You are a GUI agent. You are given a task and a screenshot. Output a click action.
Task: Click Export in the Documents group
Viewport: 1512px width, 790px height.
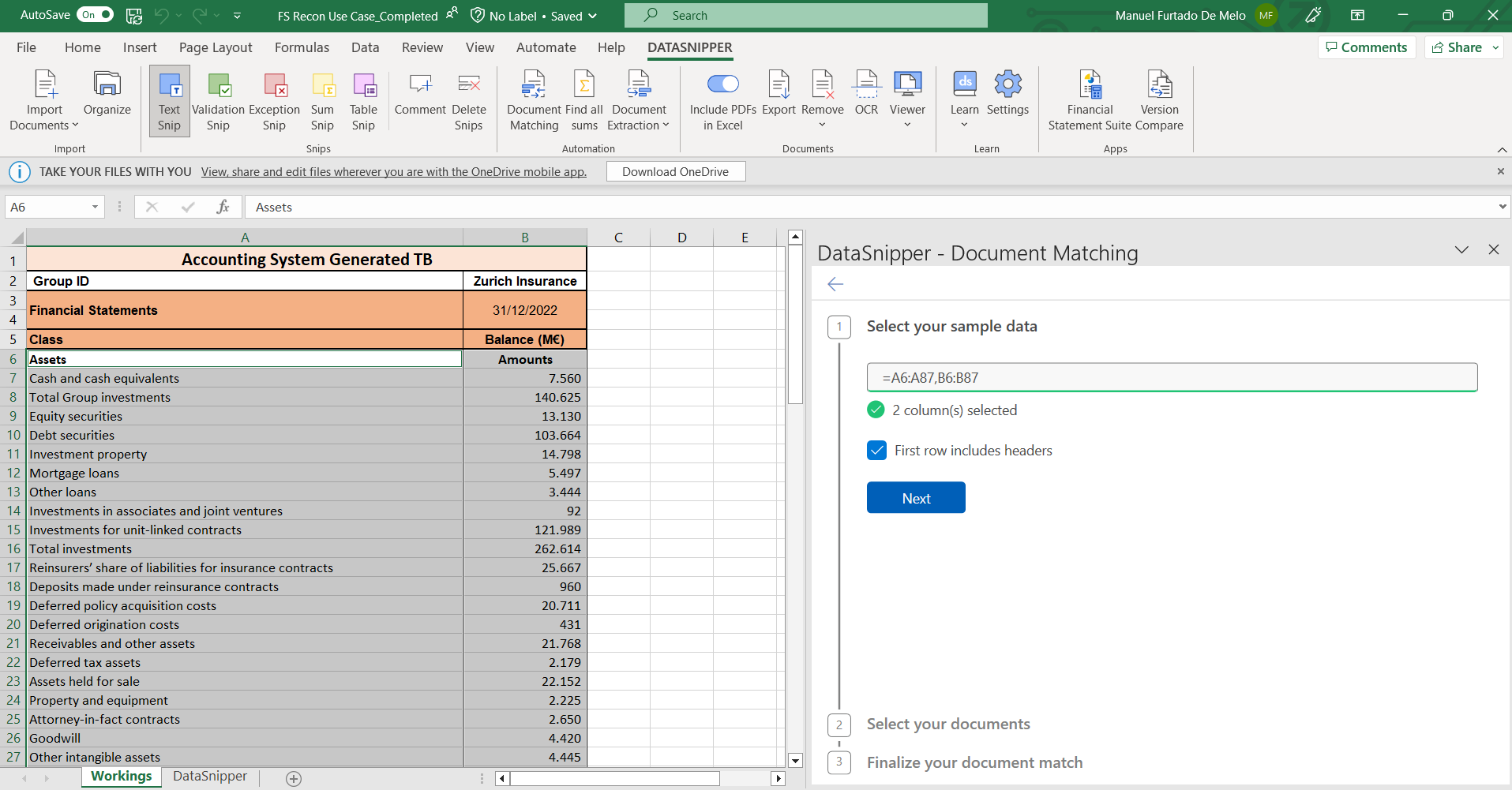(779, 93)
